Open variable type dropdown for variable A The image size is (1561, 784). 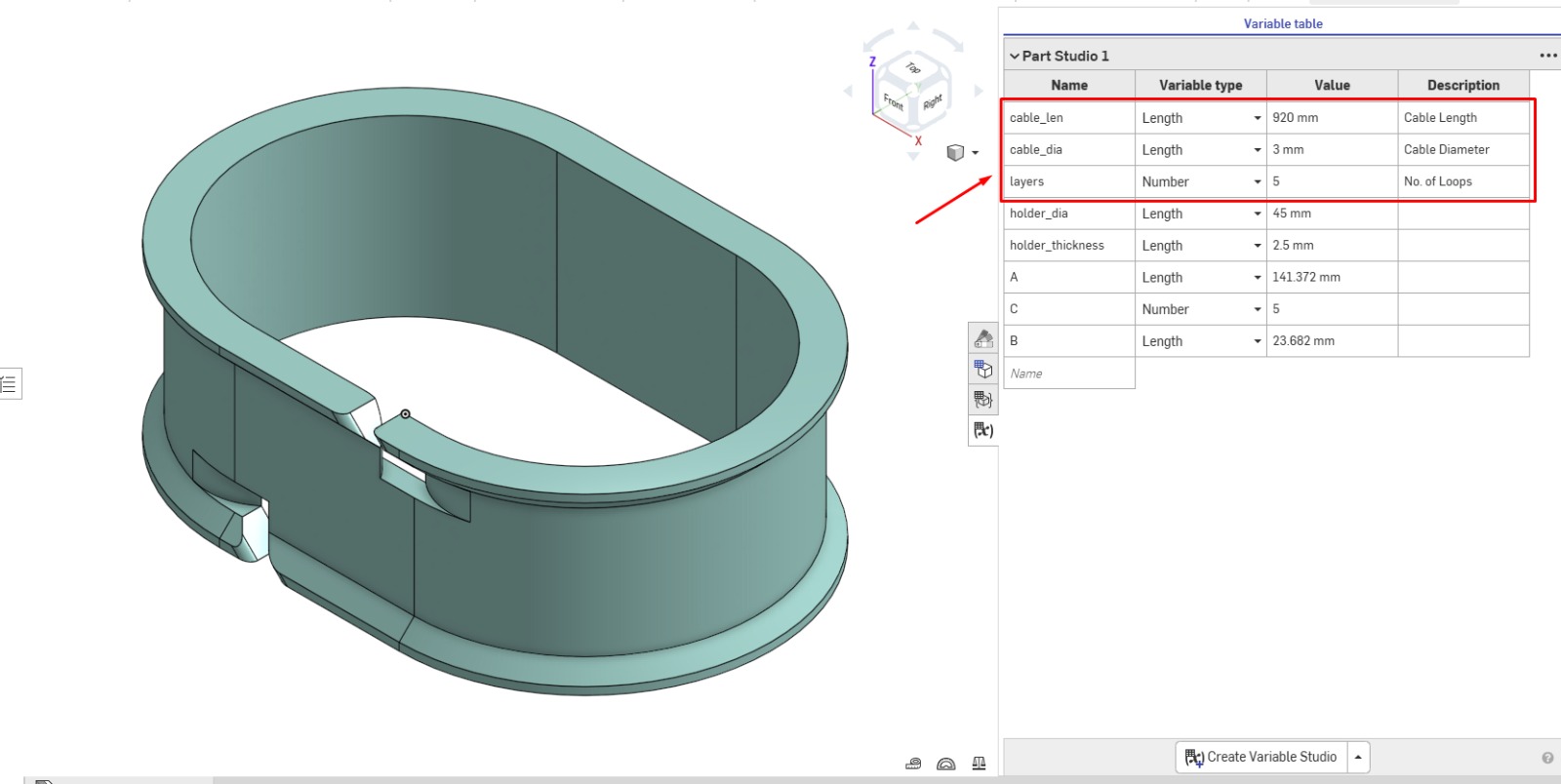[x=1201, y=277]
